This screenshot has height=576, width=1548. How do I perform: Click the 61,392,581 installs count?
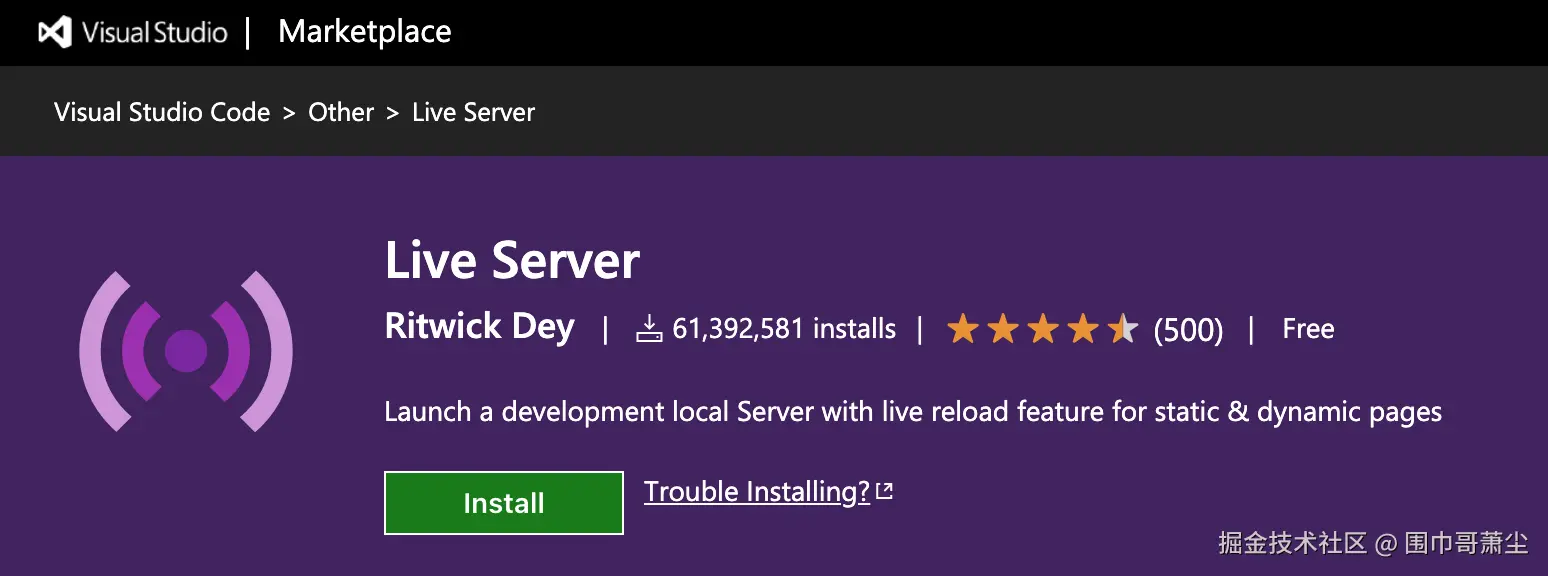coord(784,329)
